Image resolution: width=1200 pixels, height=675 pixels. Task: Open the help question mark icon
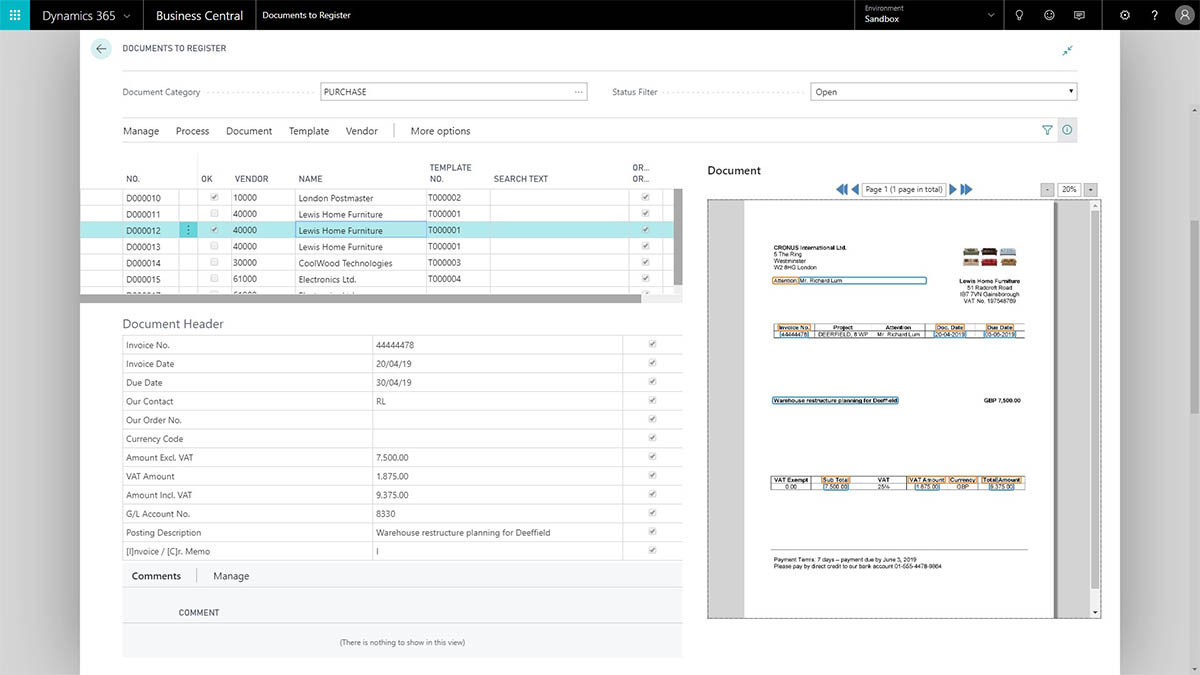click(1155, 15)
